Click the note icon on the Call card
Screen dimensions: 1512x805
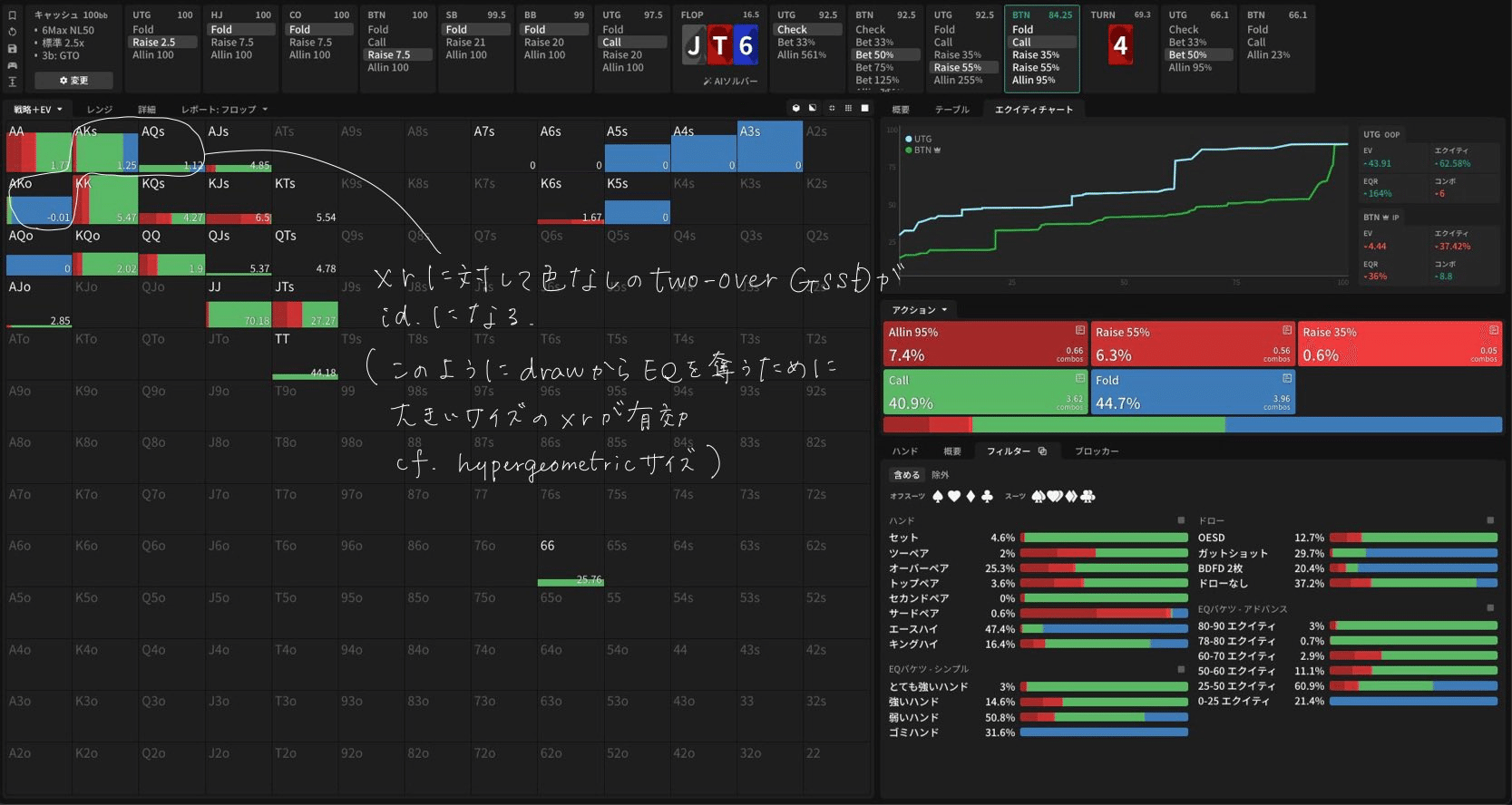(1079, 378)
